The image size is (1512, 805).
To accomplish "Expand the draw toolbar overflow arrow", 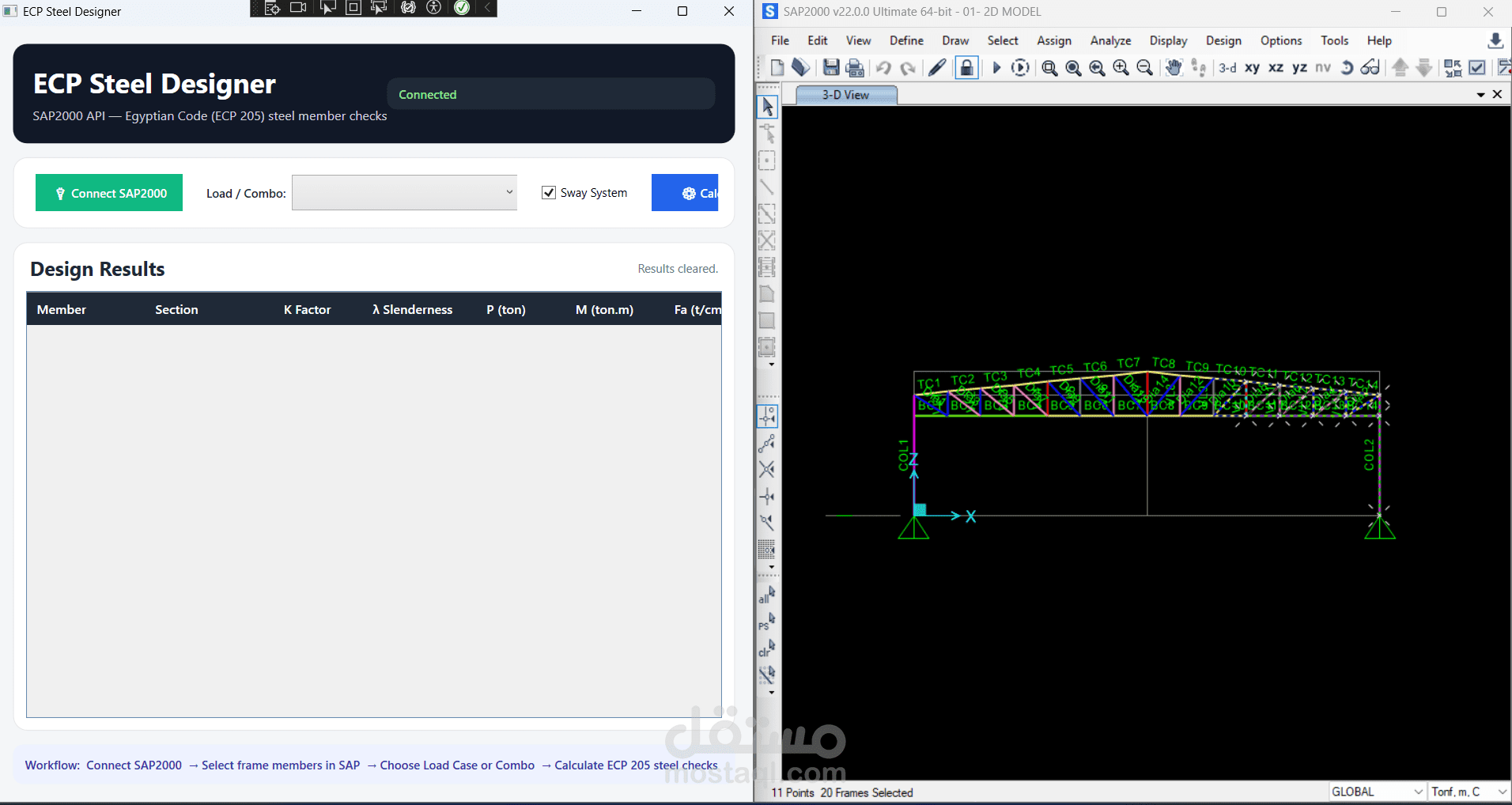I will 771,365.
